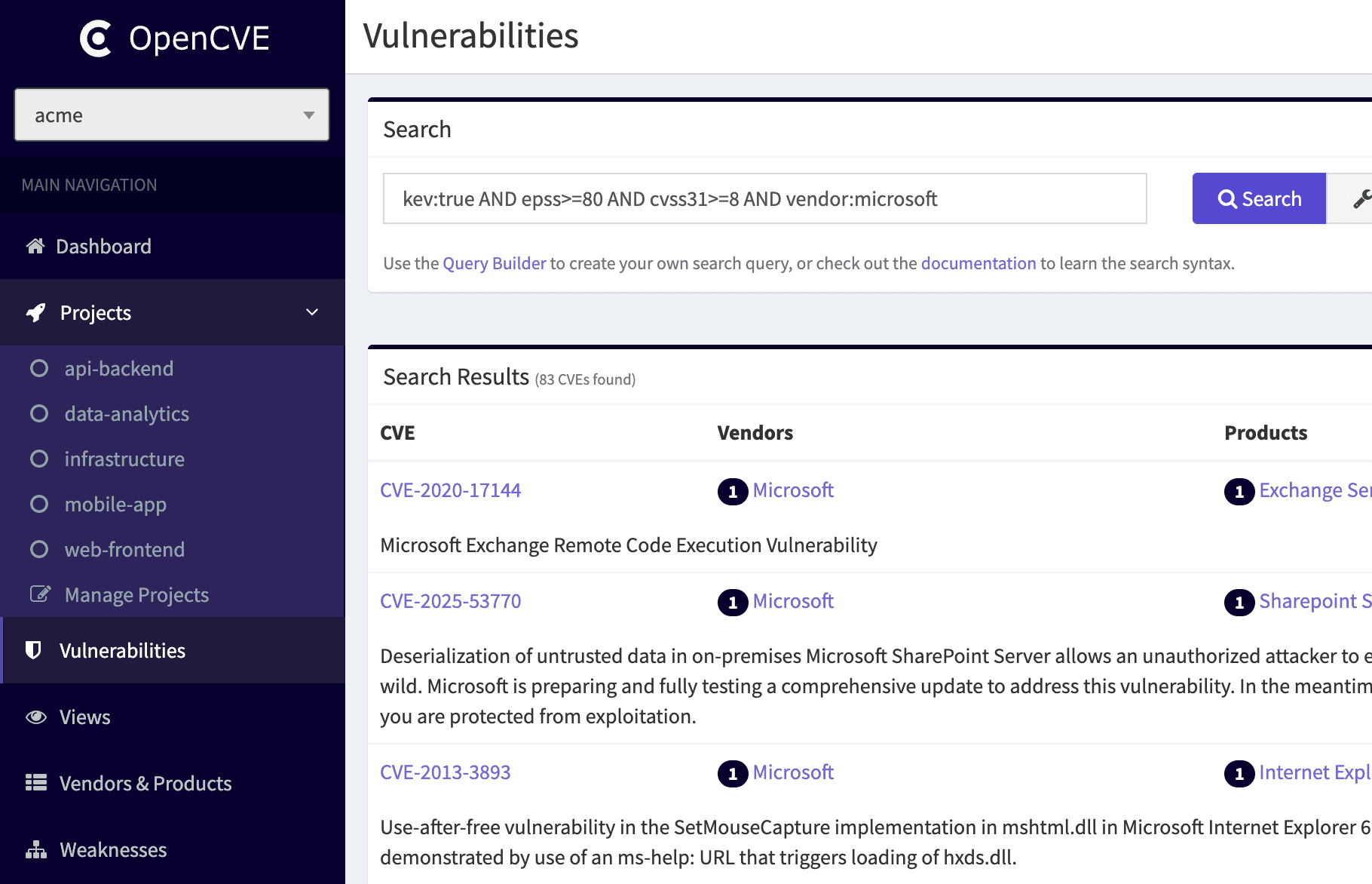
Task: Click the Vendors & Products list icon
Action: point(35,783)
